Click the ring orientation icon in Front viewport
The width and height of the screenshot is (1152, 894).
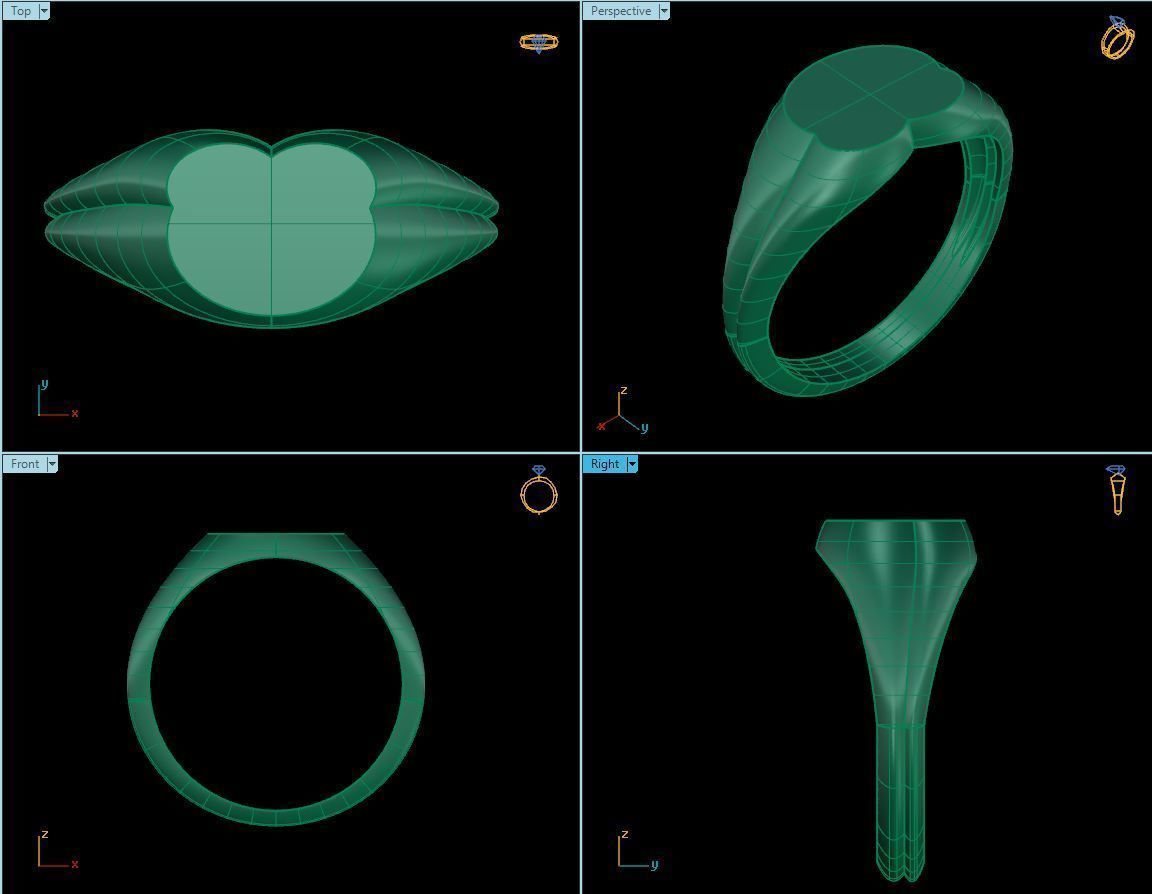click(x=539, y=489)
